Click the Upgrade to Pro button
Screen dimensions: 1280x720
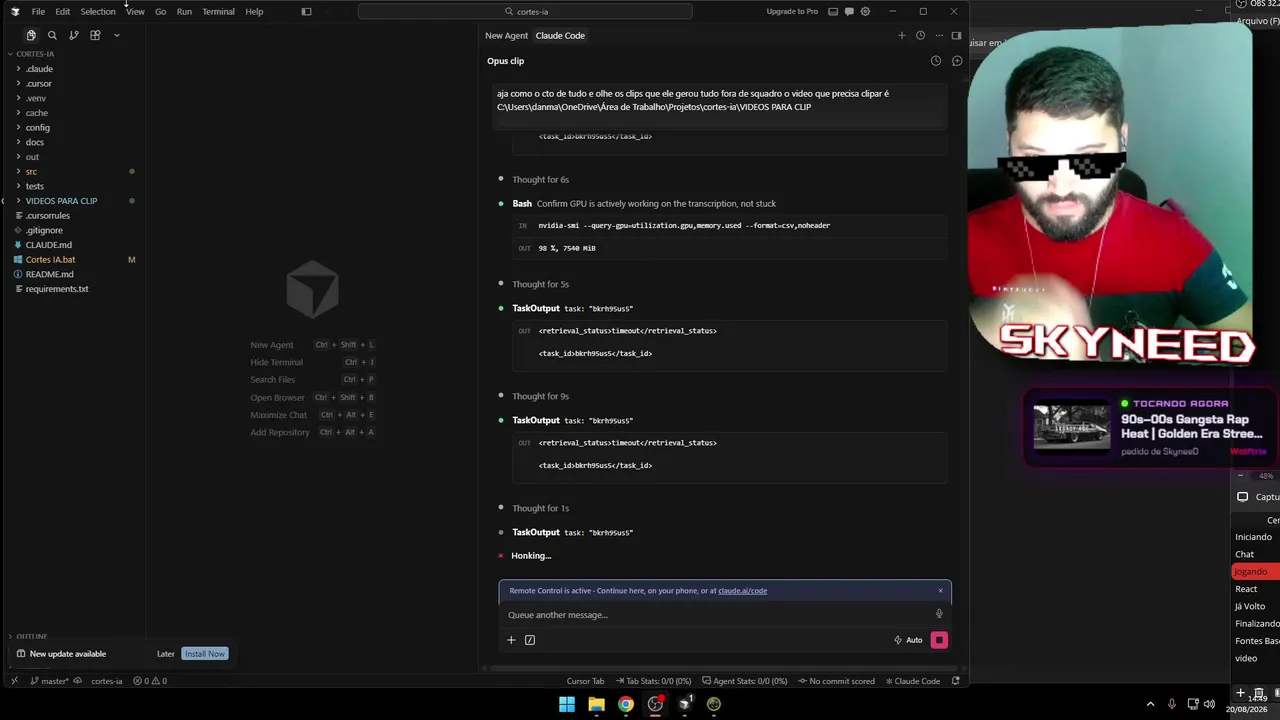click(792, 12)
